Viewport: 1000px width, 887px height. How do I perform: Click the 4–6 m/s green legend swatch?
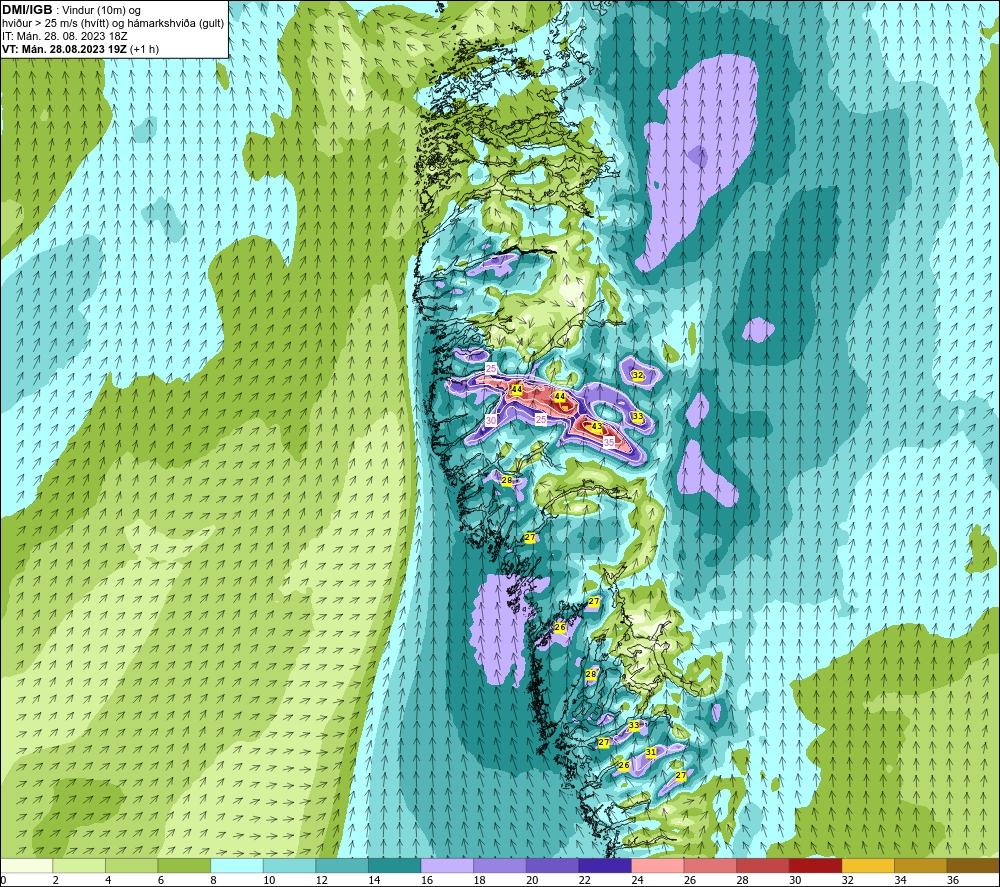click(131, 865)
